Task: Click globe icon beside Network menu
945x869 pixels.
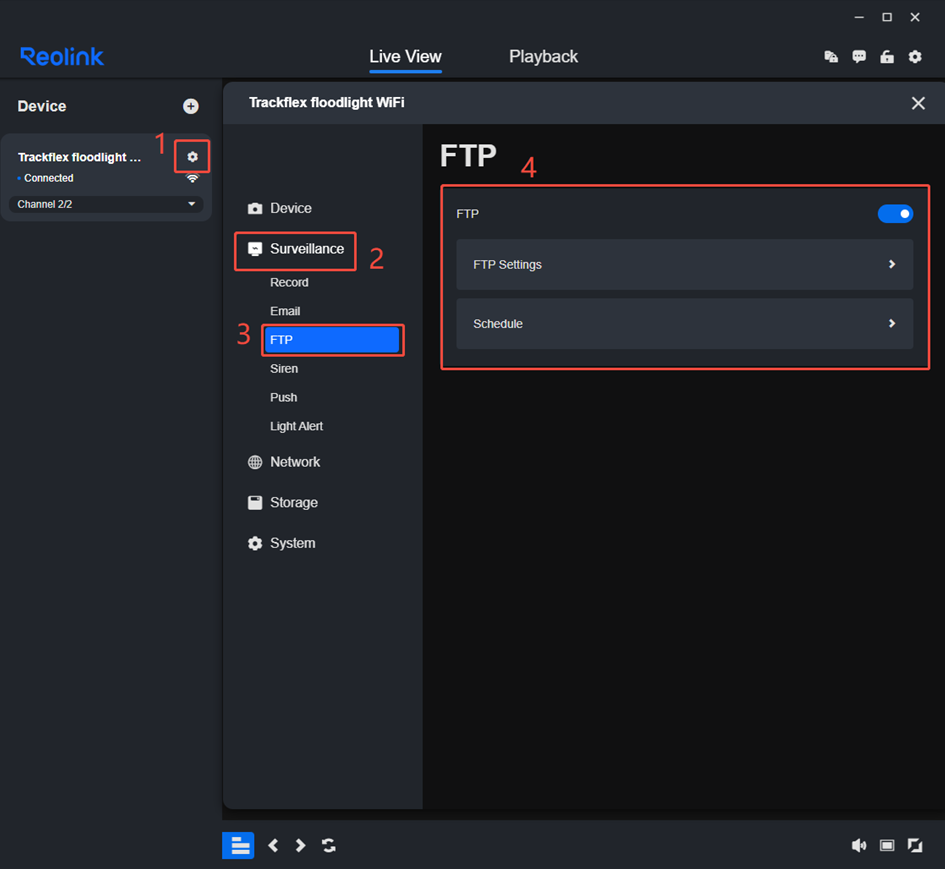Action: (x=255, y=462)
